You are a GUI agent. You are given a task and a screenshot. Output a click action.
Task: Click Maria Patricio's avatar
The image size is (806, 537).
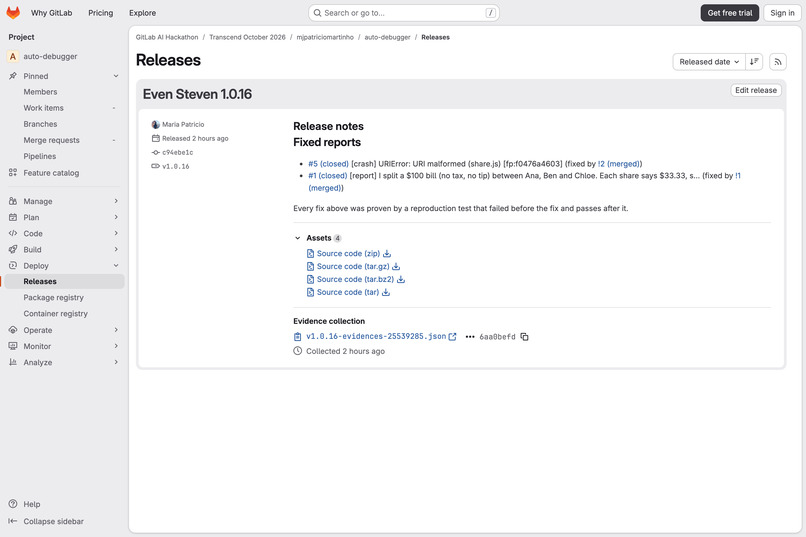click(x=156, y=124)
